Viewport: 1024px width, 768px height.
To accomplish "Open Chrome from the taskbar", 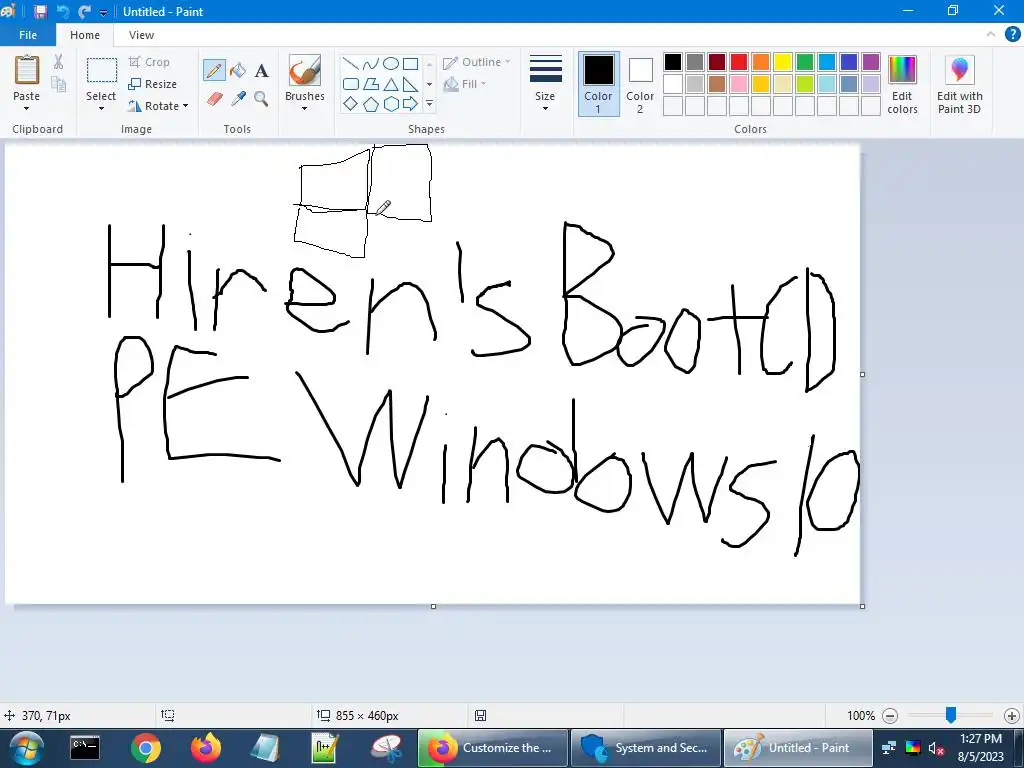I will pyautogui.click(x=146, y=748).
